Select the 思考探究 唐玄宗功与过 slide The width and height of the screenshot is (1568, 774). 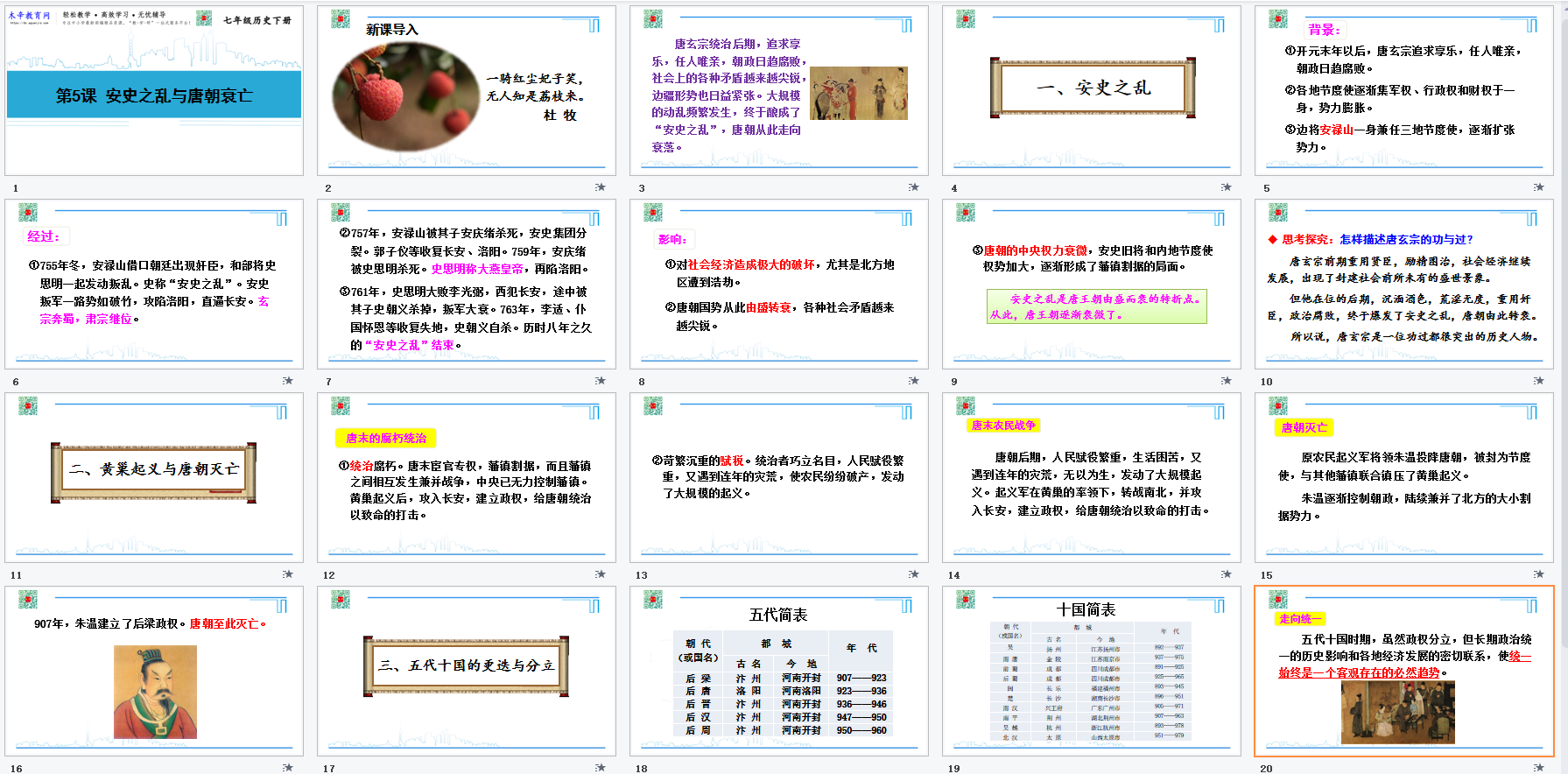pyautogui.click(x=1404, y=285)
